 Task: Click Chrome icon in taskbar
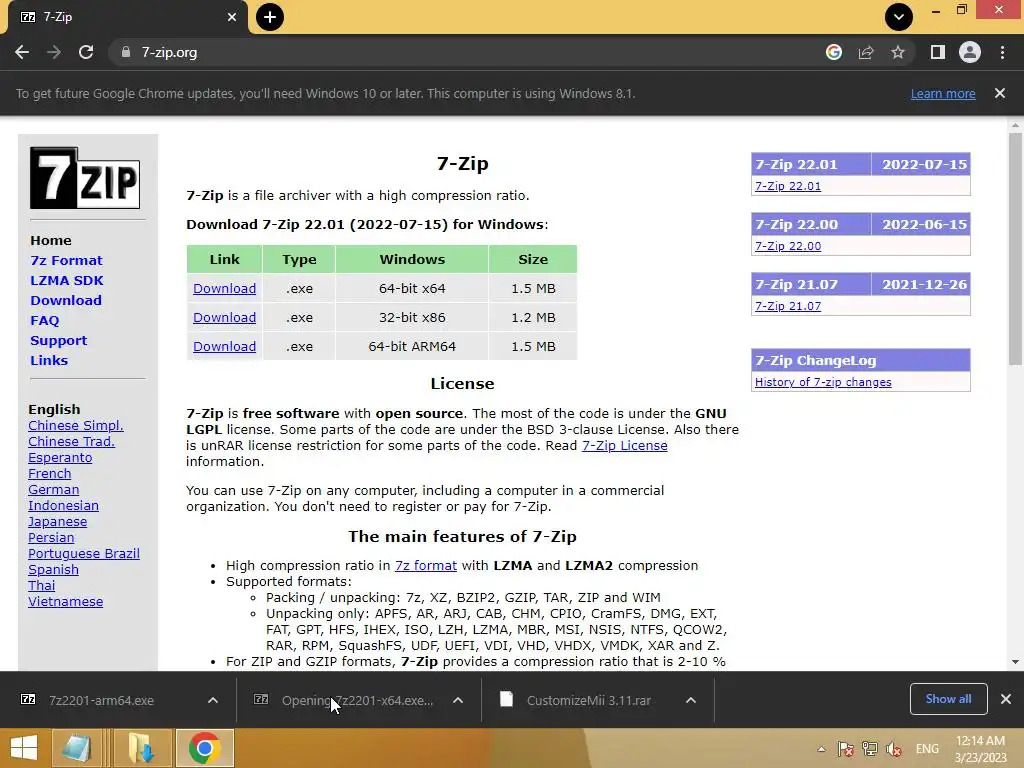pyautogui.click(x=204, y=748)
